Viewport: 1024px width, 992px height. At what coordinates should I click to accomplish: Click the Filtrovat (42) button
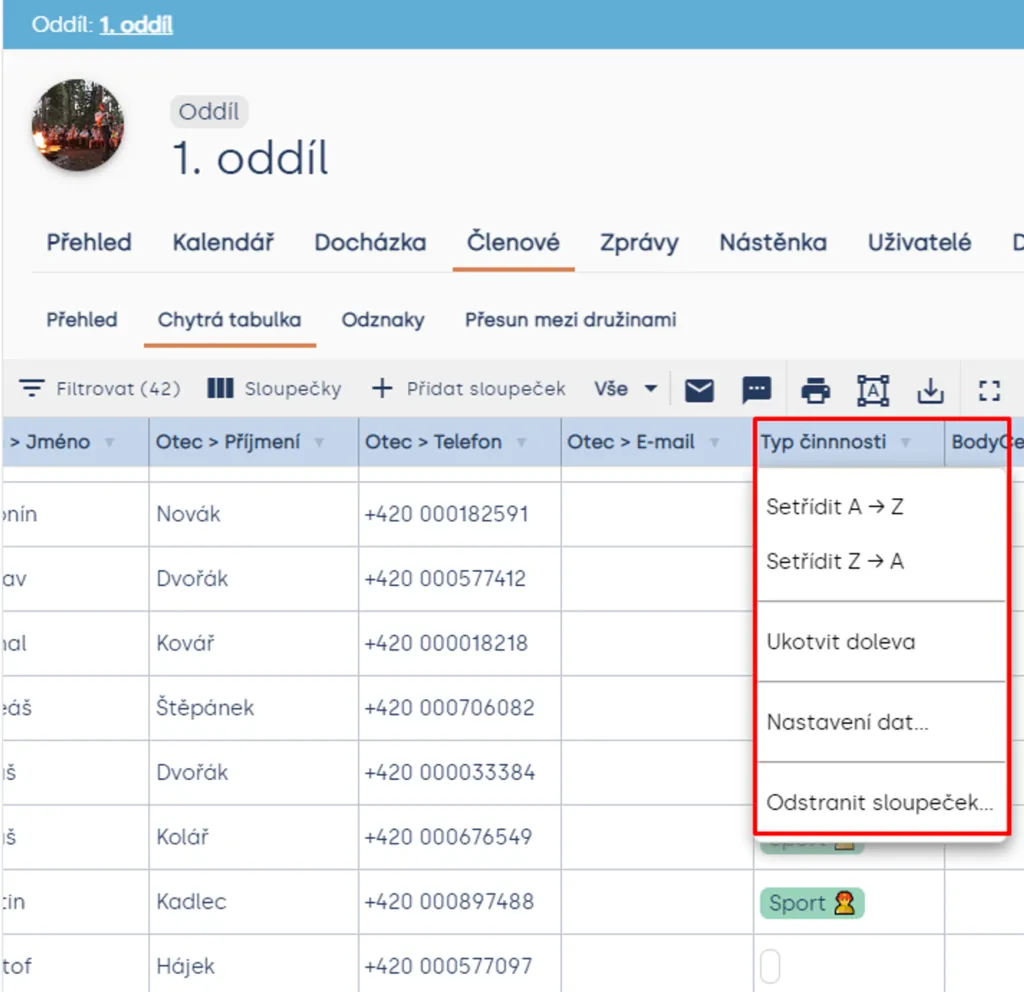(99, 389)
